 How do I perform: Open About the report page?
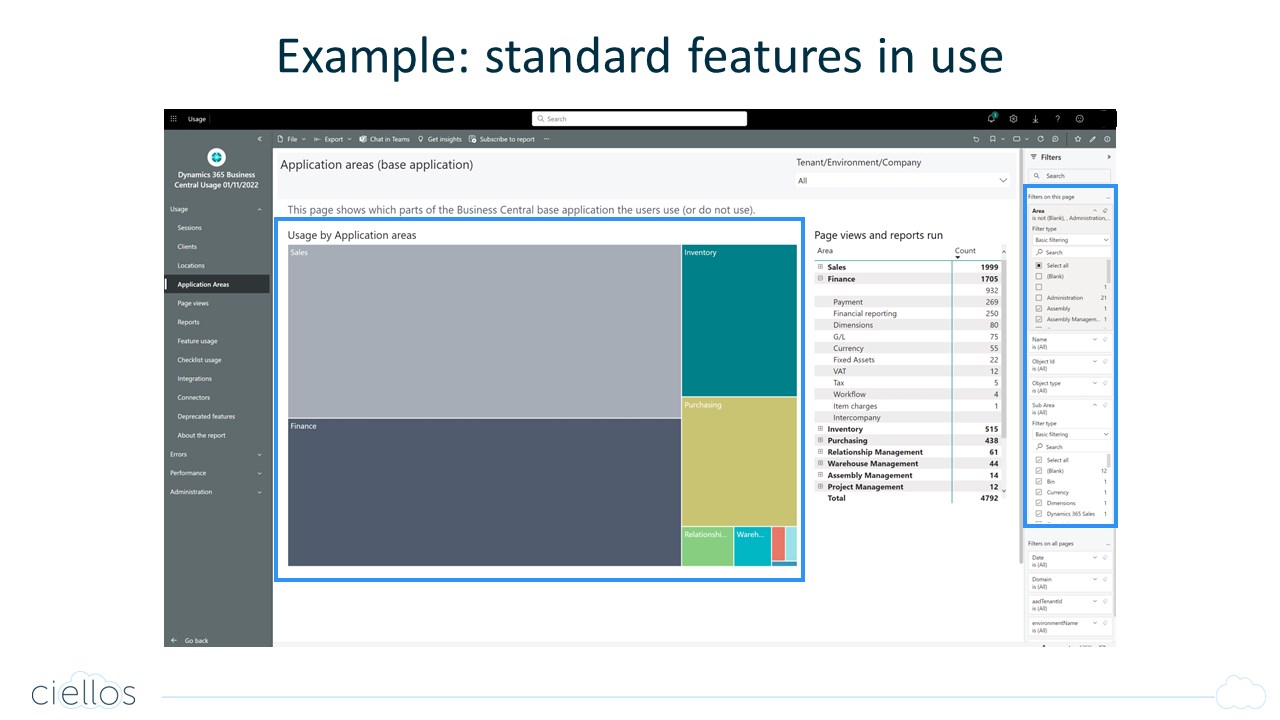tap(201, 435)
